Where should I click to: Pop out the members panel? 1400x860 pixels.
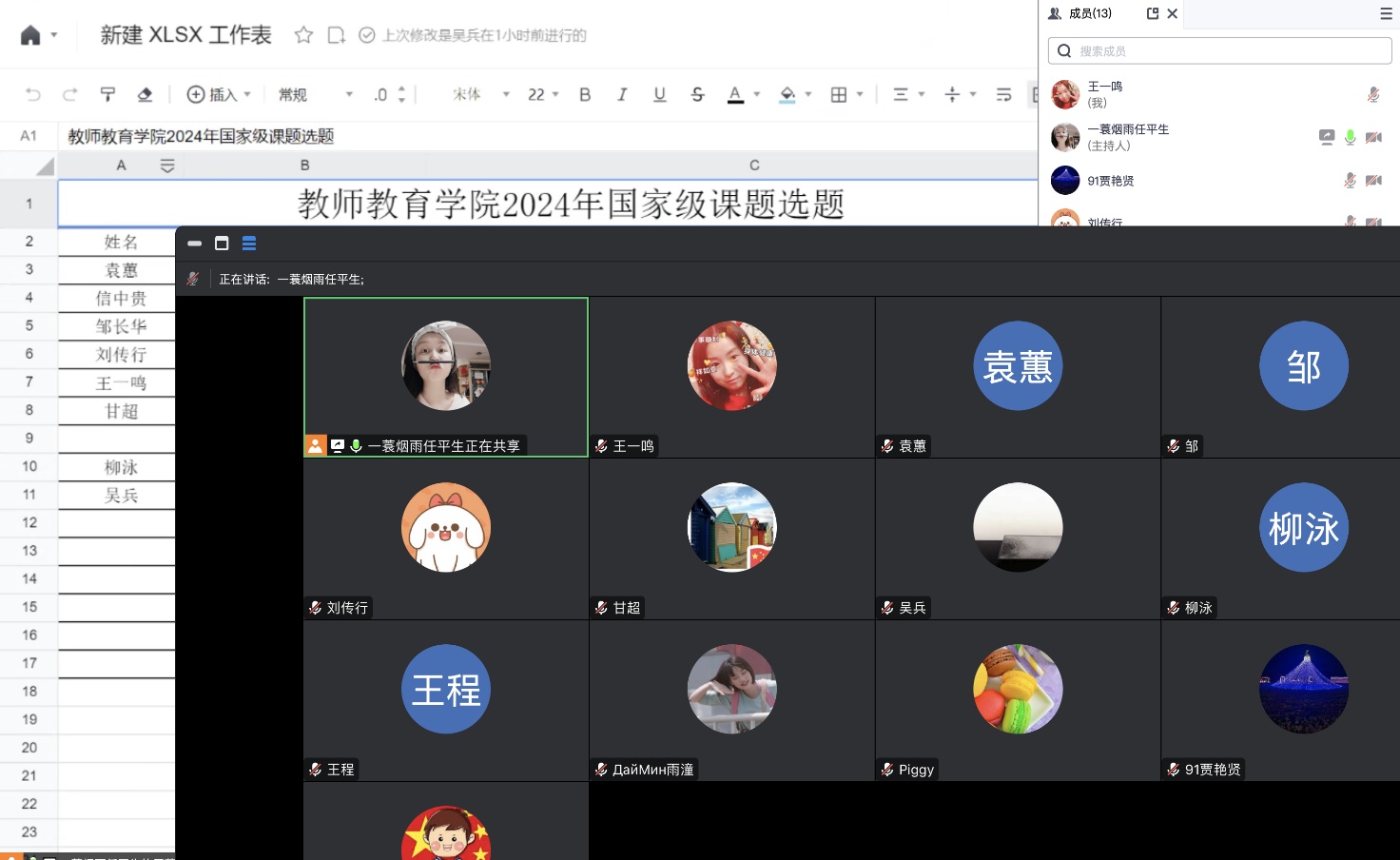pos(1153,13)
